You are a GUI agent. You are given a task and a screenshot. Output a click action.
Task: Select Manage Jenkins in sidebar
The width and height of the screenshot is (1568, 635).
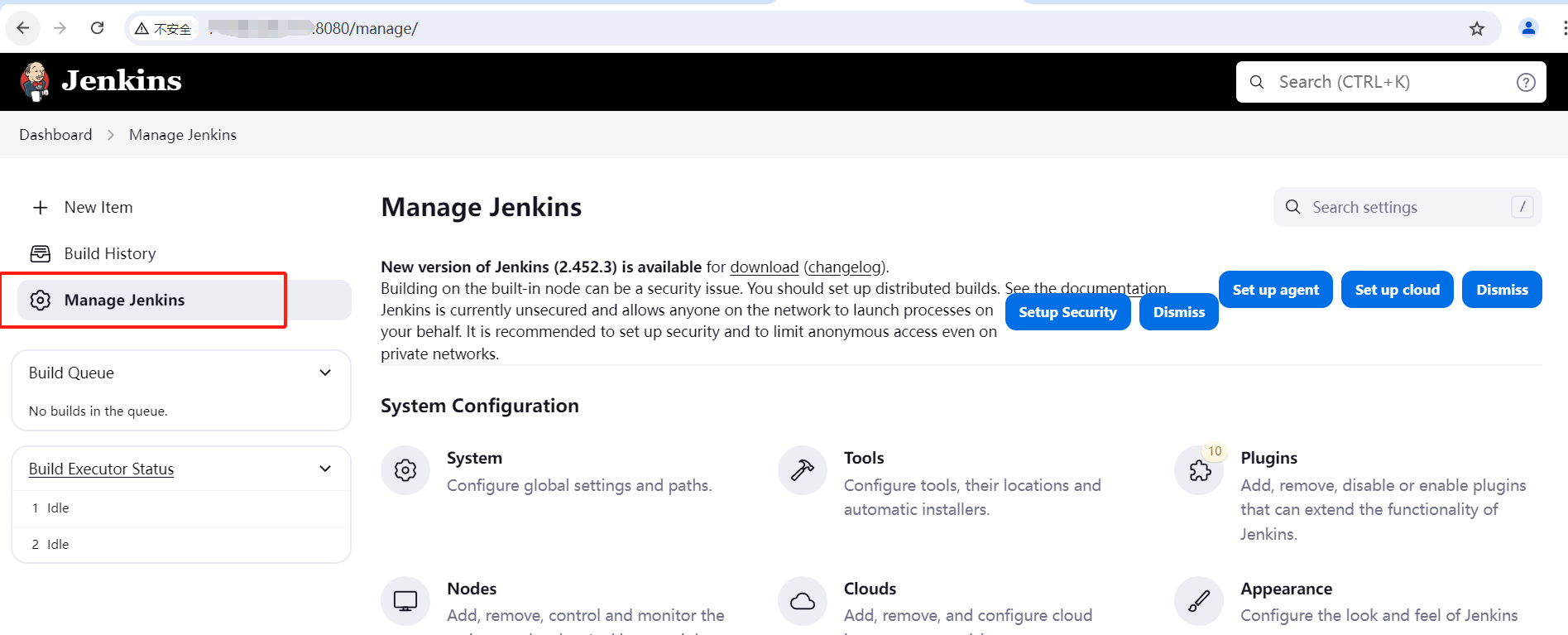click(184, 300)
